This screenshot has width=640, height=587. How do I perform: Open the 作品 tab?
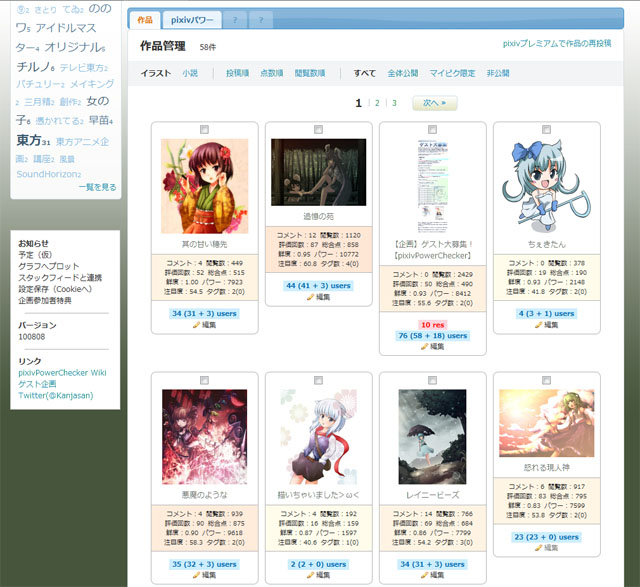tap(145, 20)
